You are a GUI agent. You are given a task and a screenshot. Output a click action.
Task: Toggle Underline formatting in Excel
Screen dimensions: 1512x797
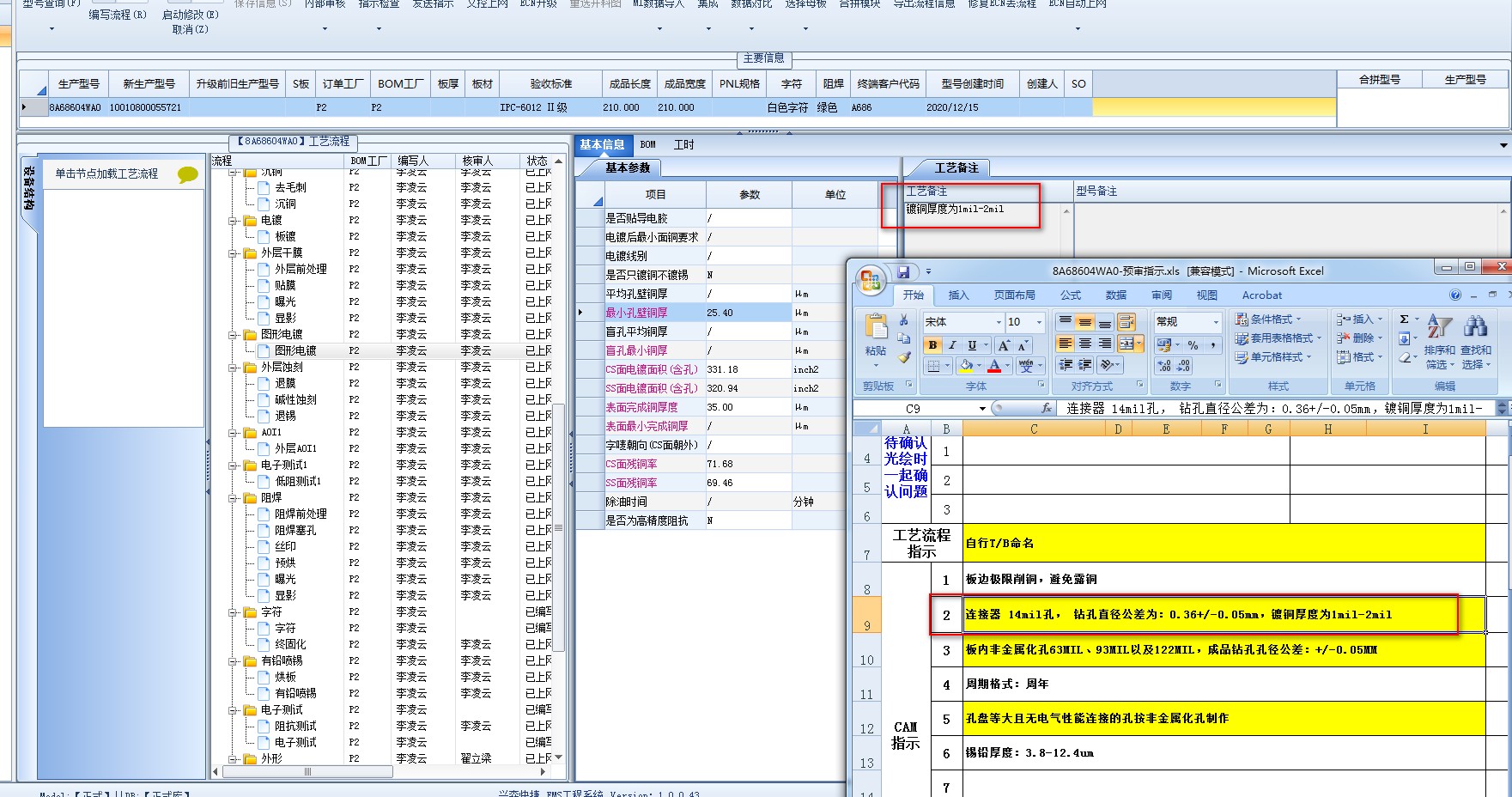pos(972,345)
